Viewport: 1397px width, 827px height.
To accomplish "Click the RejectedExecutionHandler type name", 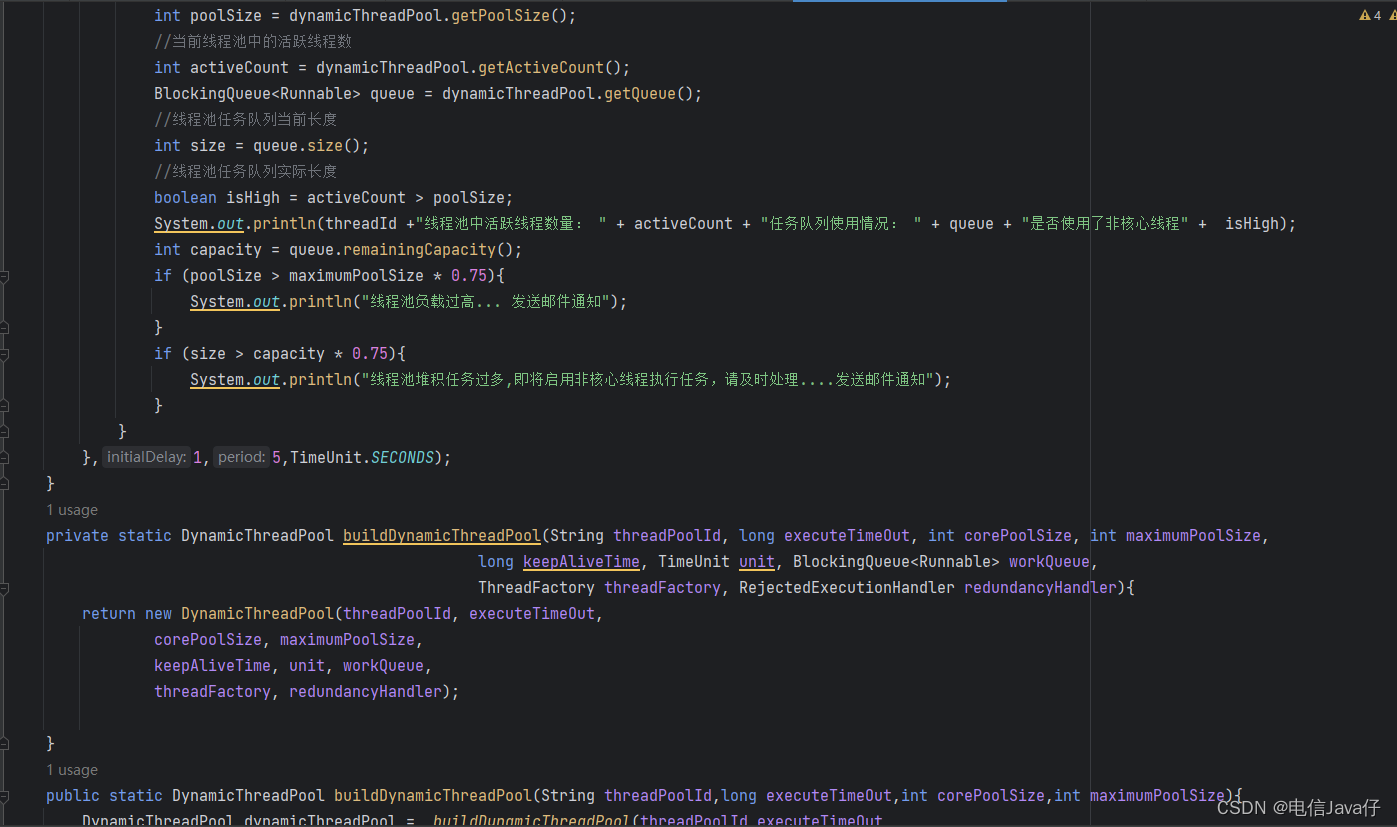I will coord(847,588).
